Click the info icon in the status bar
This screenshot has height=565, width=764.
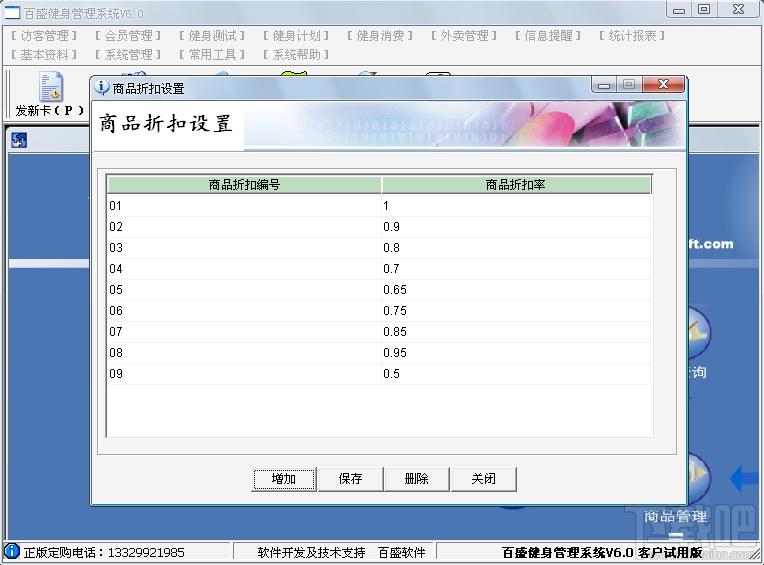[x=12, y=551]
